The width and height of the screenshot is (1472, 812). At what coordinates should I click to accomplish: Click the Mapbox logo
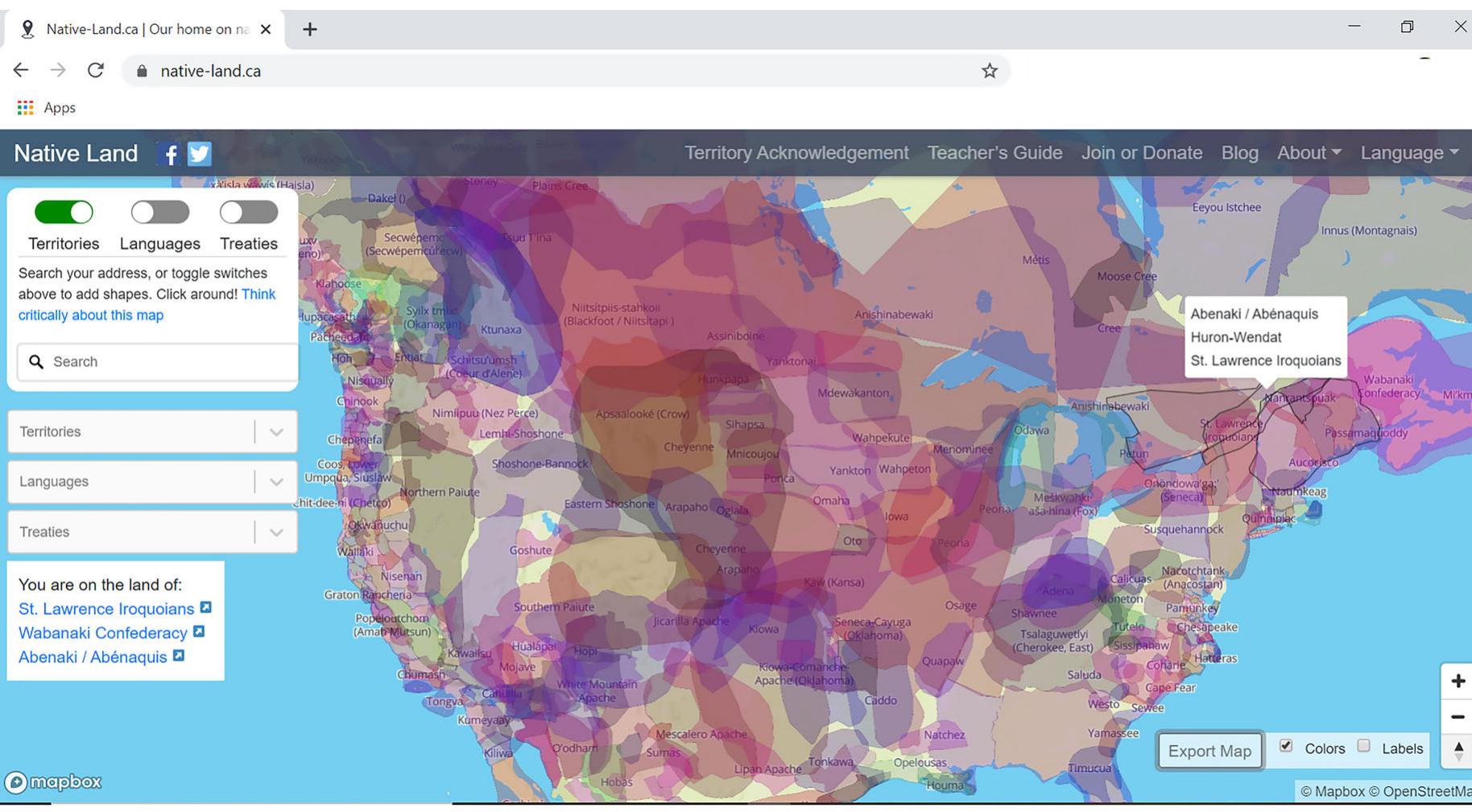[x=53, y=781]
